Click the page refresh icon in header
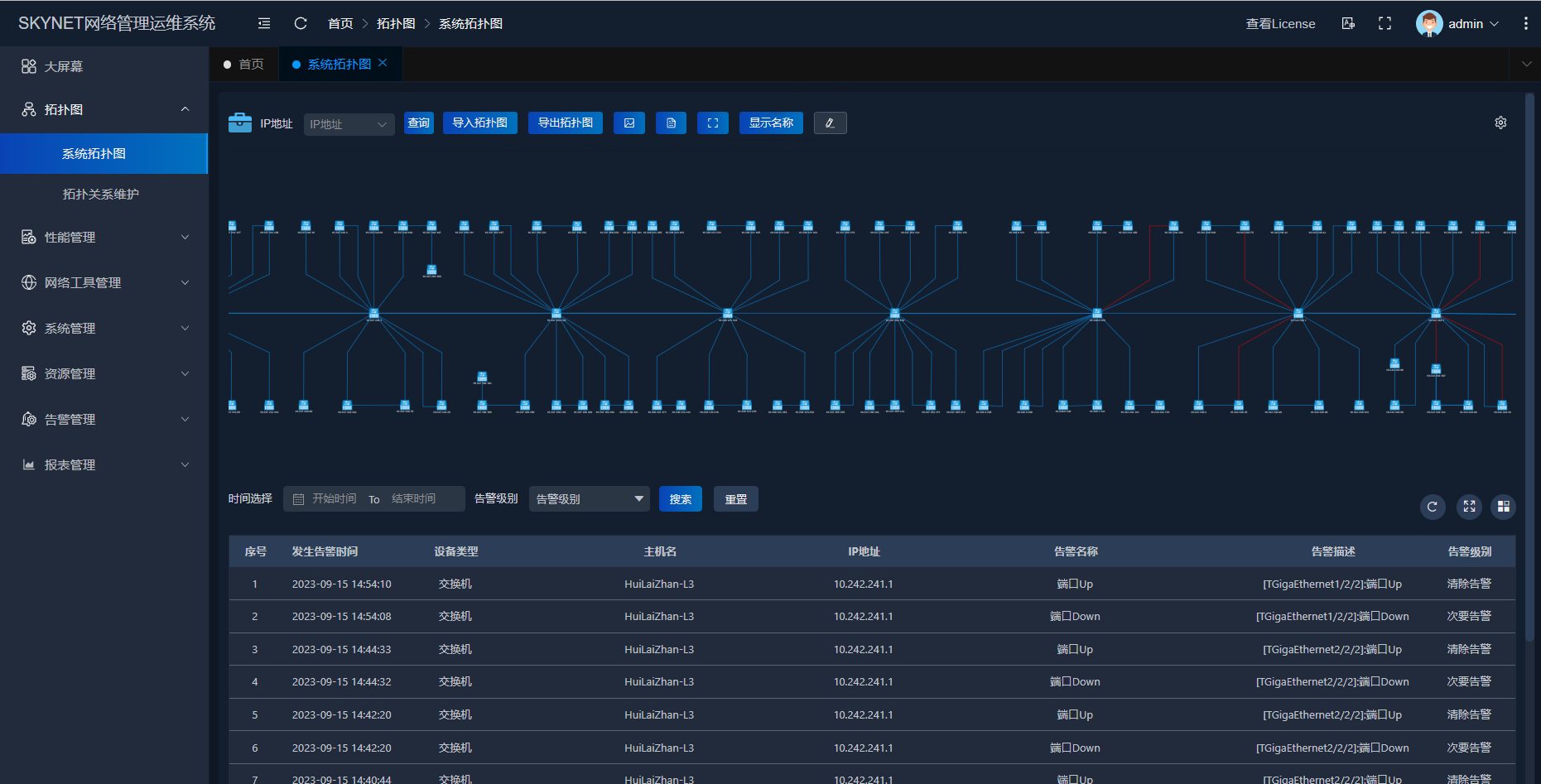The height and width of the screenshot is (784, 1541). (301, 23)
